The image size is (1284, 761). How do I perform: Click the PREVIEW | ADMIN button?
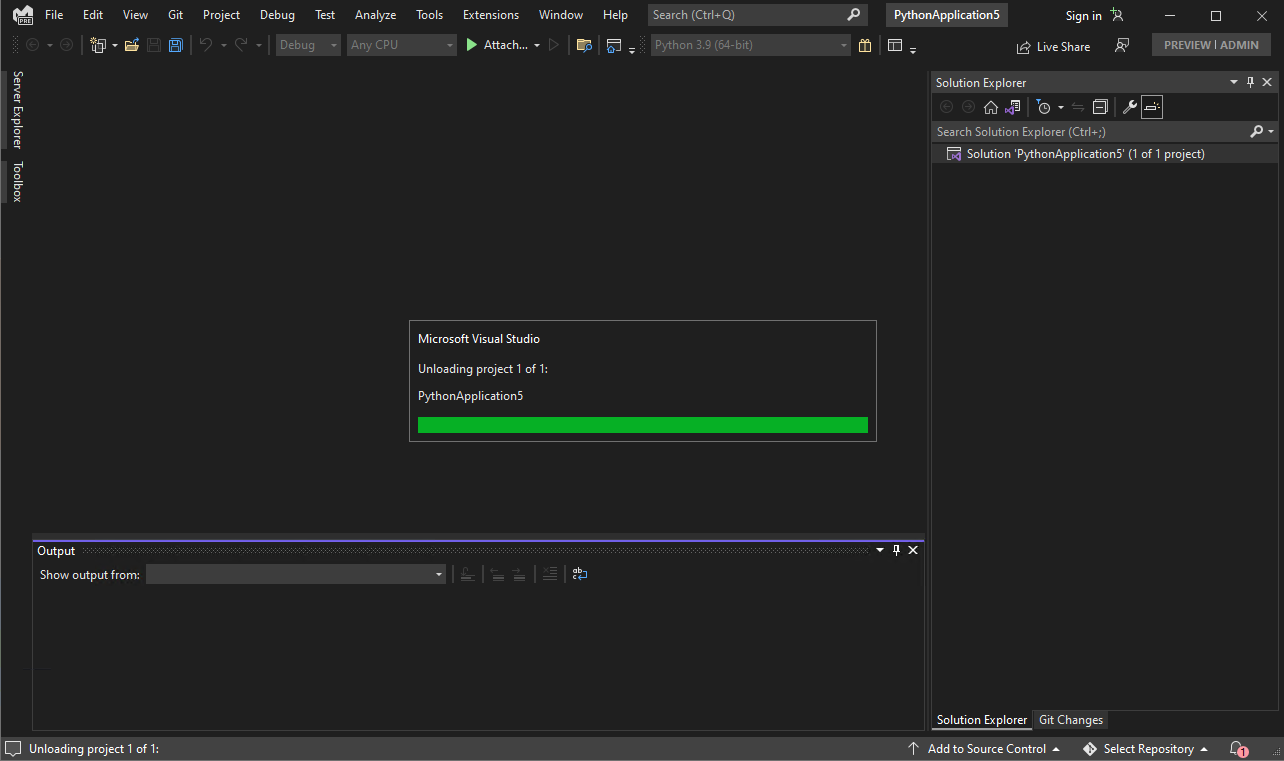click(x=1211, y=45)
